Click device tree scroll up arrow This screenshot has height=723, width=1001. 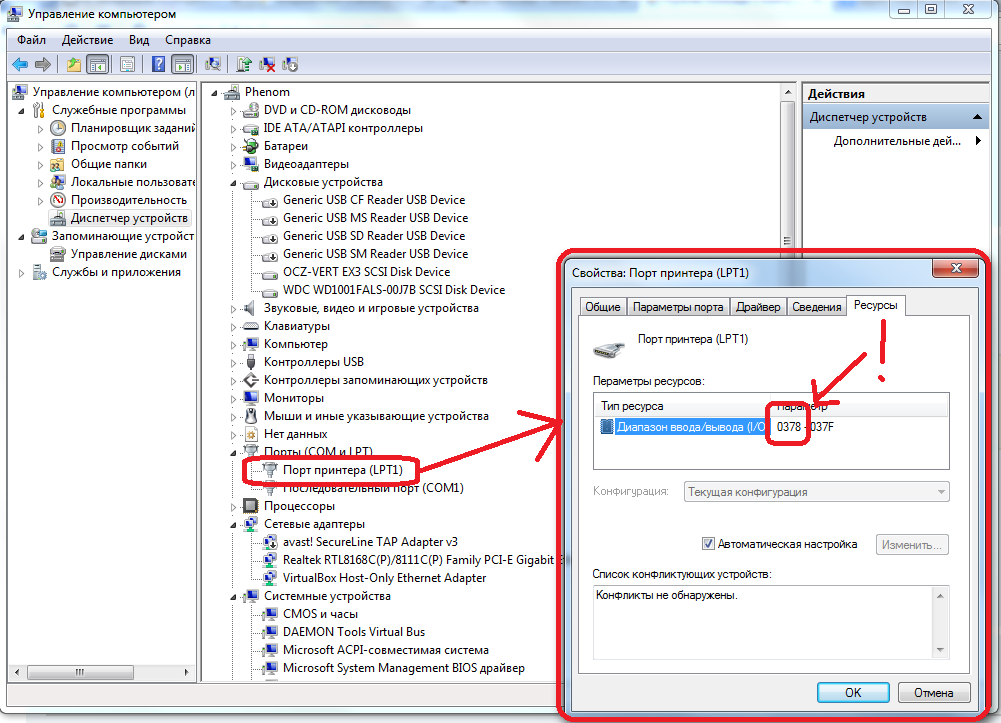[x=788, y=93]
